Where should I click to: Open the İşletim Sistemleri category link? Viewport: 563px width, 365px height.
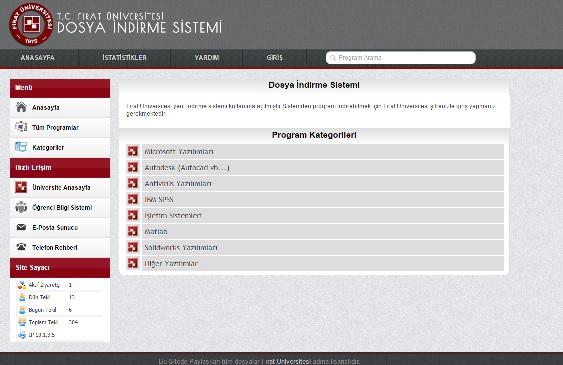pos(173,215)
